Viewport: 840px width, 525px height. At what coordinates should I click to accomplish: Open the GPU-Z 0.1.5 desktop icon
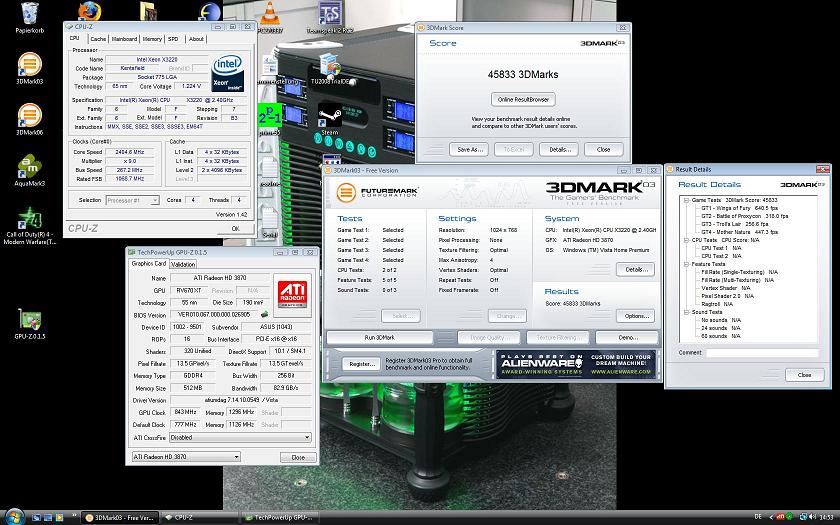29,324
